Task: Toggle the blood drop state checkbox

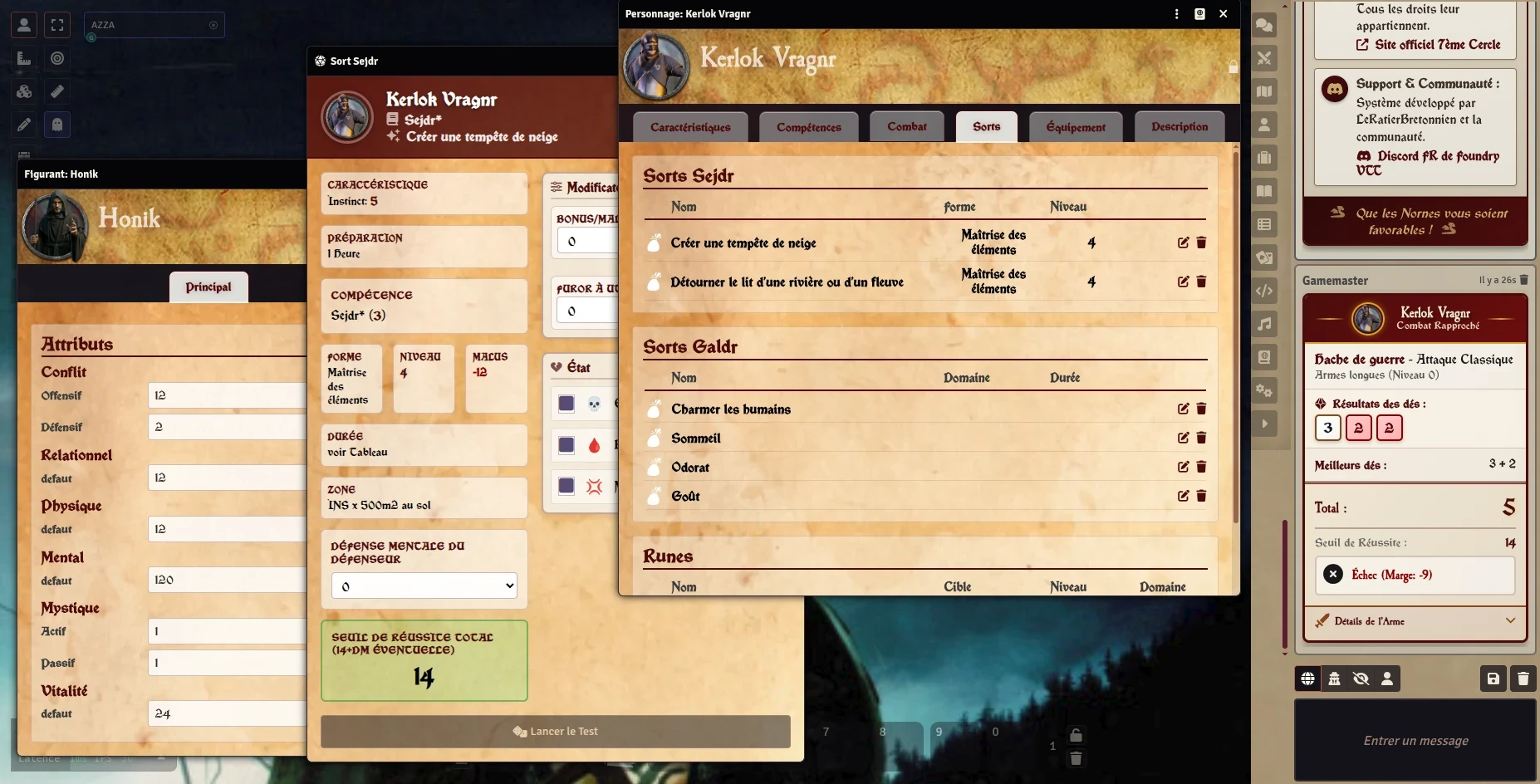Action: 566,445
